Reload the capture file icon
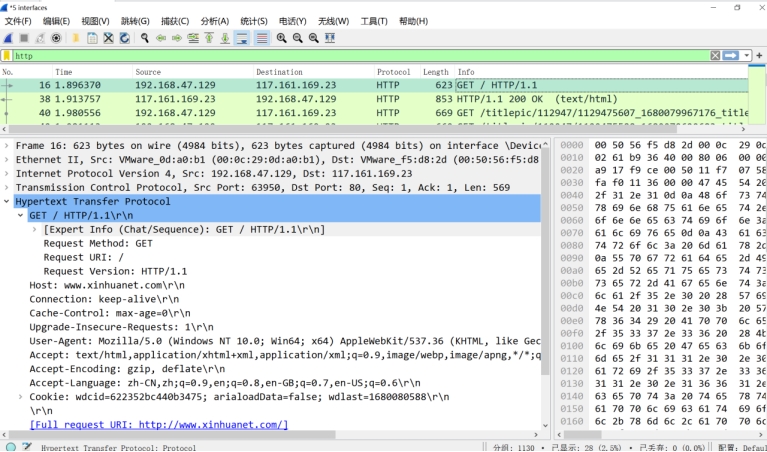Screen dimensions: 767x452 point(124,38)
